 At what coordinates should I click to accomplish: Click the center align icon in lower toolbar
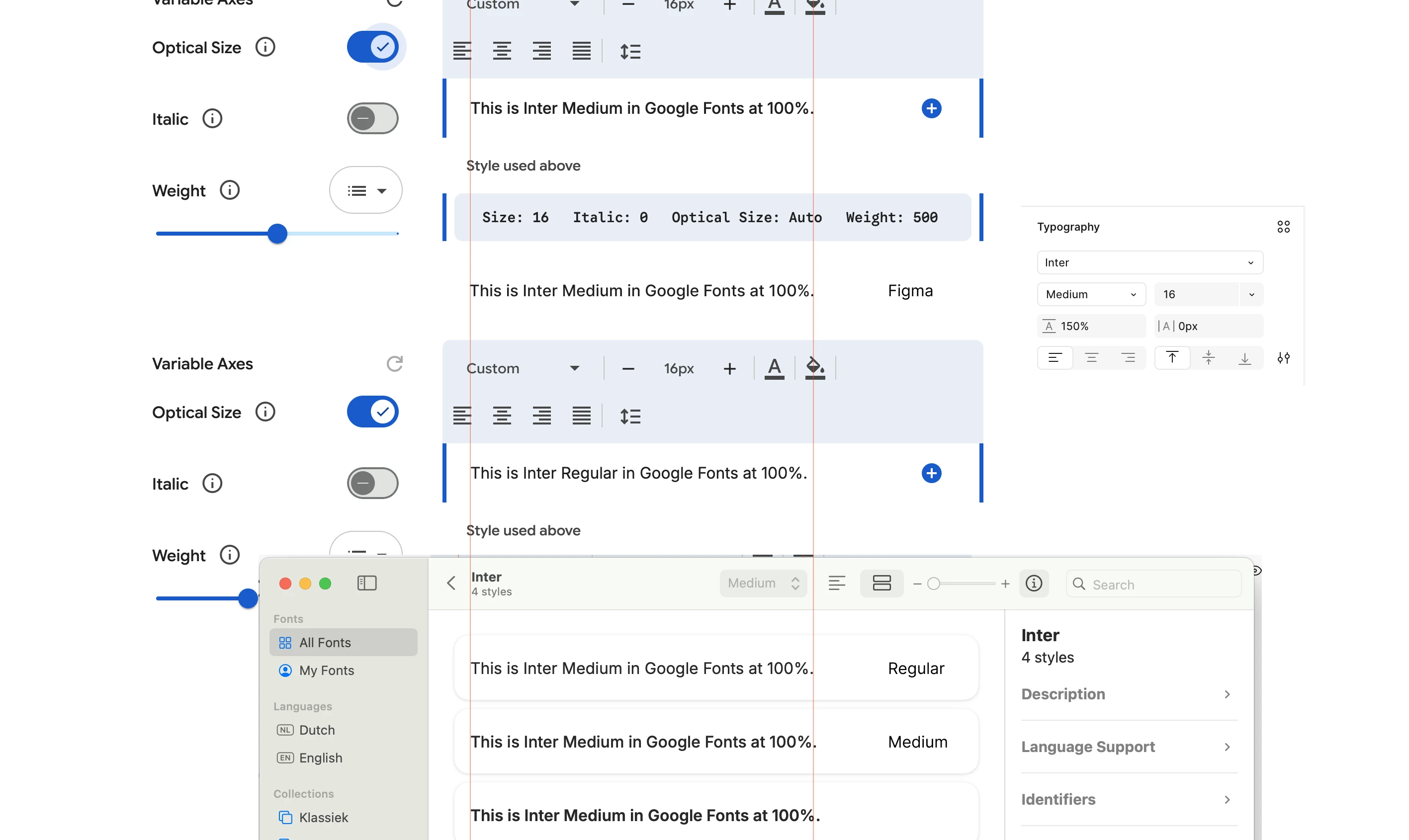(502, 416)
